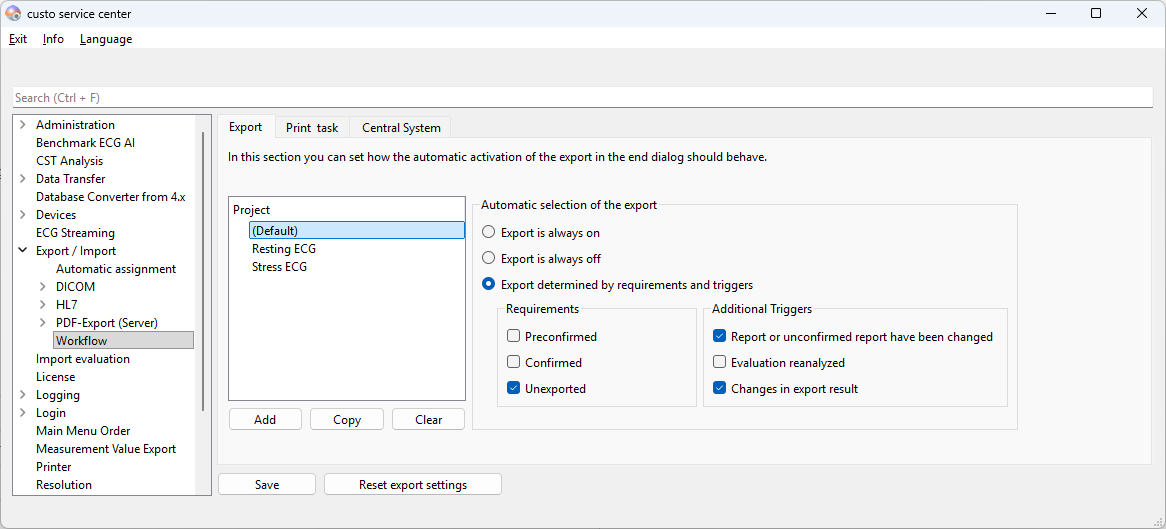Screen dimensions: 1166x529
Task: Expand the Administration tree node
Action: point(23,125)
